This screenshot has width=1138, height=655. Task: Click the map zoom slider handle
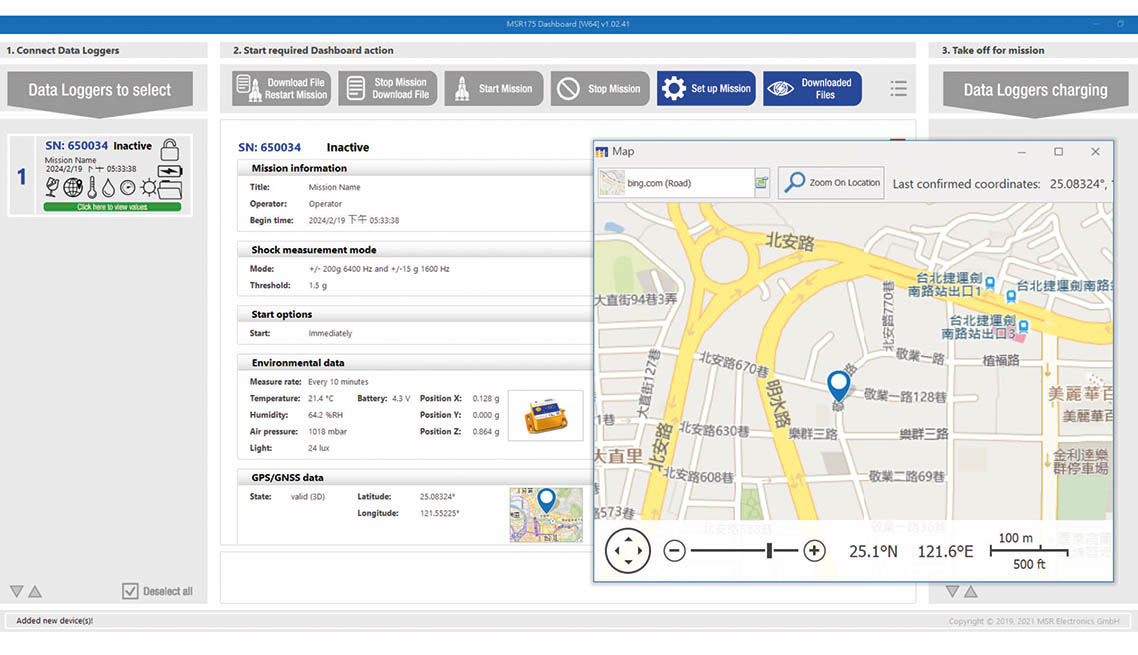(769, 551)
